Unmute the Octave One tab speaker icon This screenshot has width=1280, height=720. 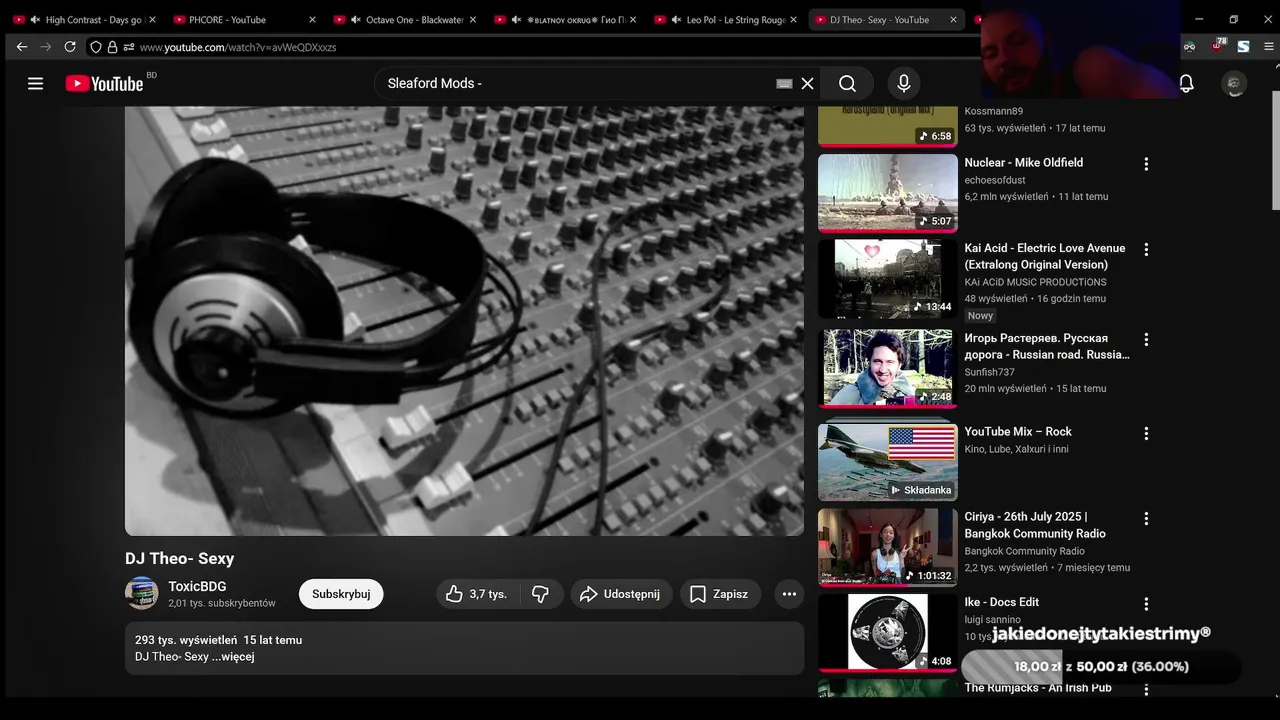356,20
